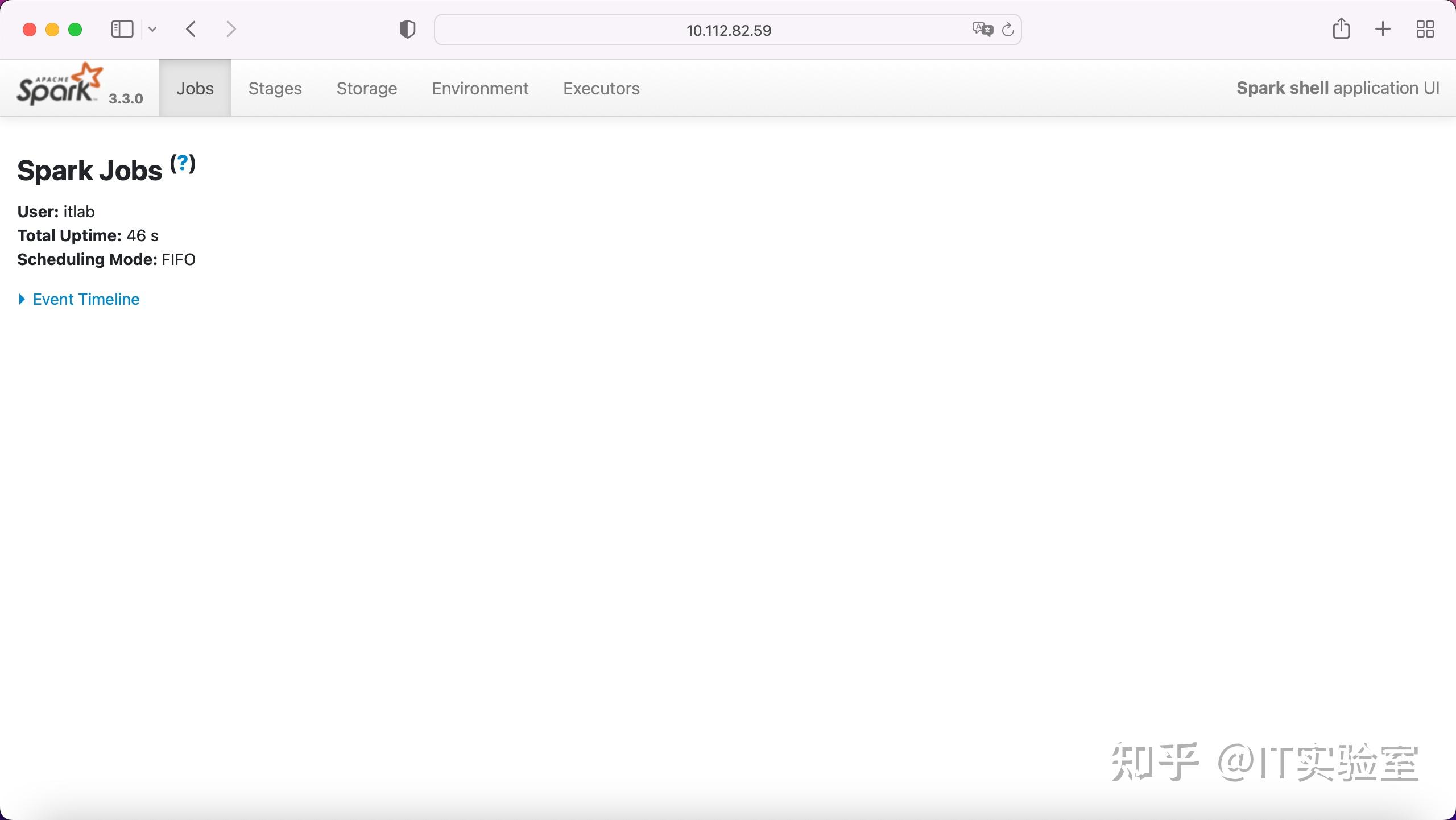Switch to the Stages tab

(275, 88)
